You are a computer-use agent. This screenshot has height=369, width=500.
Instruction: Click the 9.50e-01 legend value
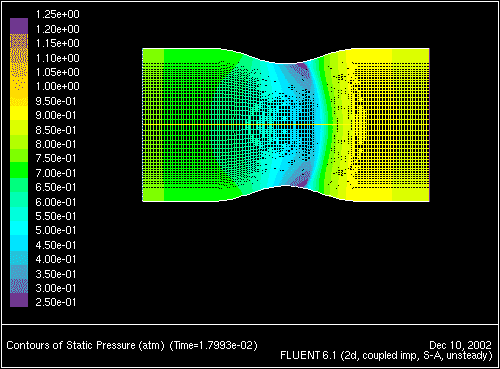pyautogui.click(x=56, y=101)
